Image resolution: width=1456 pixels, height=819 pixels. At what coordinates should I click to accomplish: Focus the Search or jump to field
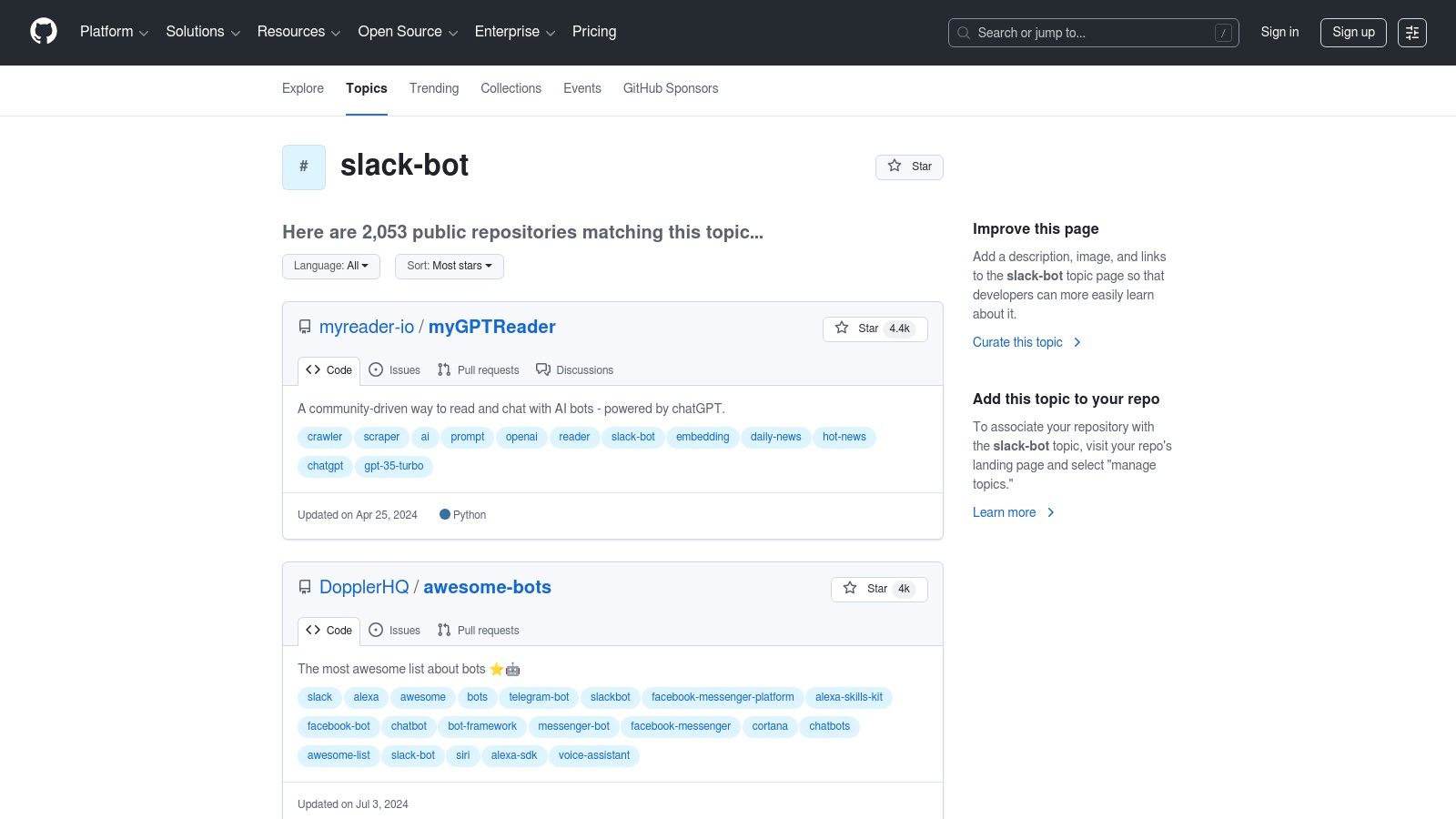coord(1094,33)
